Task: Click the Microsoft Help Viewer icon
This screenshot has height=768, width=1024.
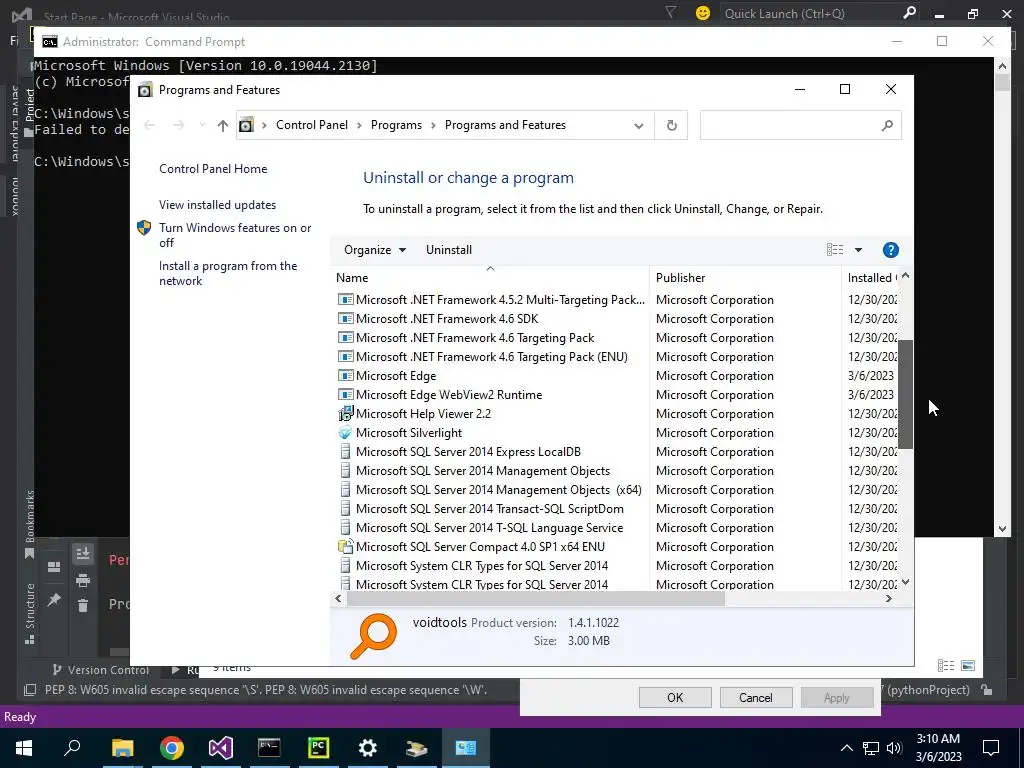Action: [345, 413]
